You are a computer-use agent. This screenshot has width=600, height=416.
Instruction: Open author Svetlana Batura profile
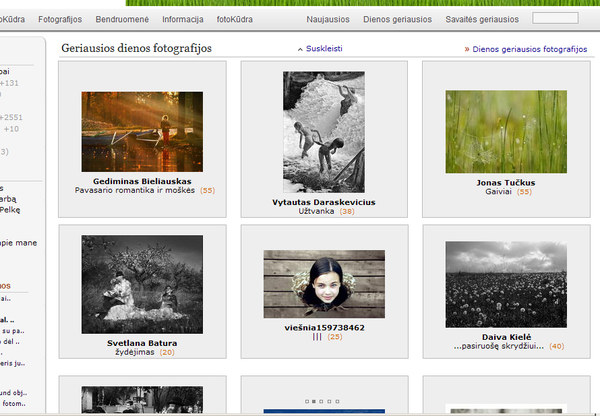point(141,343)
